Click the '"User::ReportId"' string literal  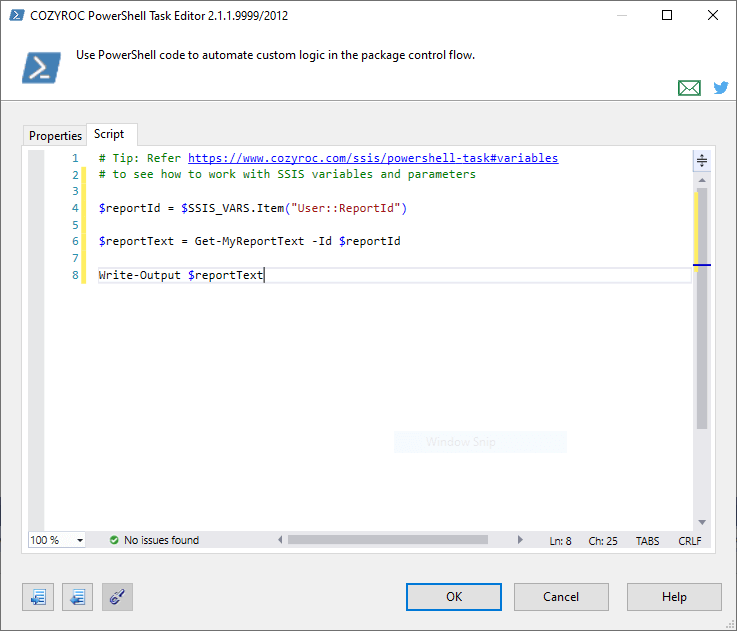pyautogui.click(x=345, y=208)
